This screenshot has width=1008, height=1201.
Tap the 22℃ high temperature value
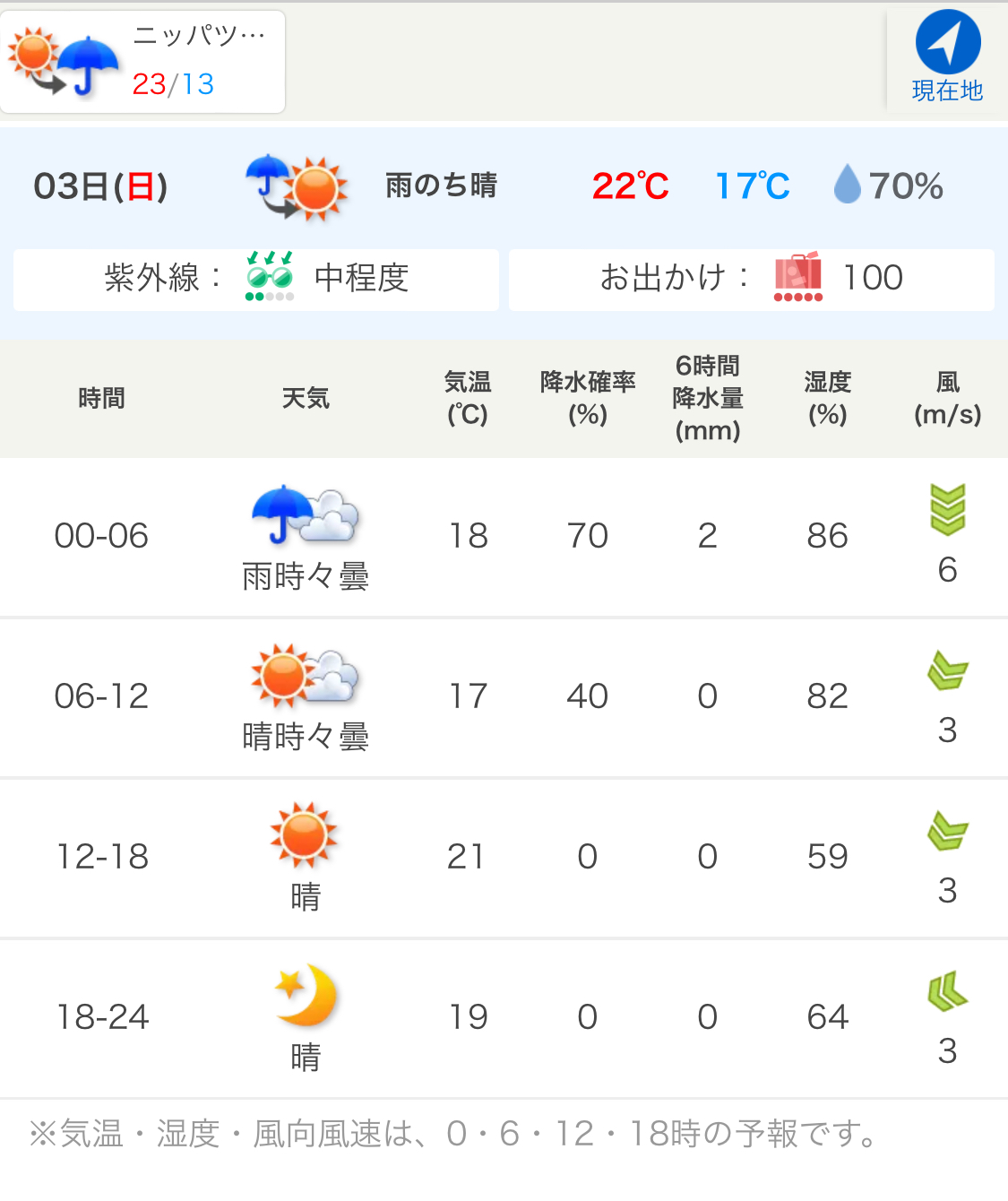pos(631,186)
